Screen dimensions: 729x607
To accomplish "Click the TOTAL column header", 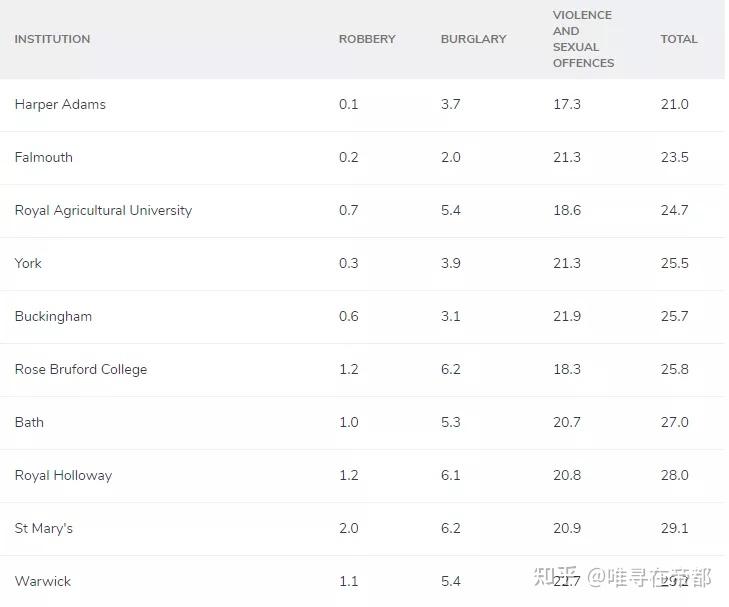I will click(678, 39).
